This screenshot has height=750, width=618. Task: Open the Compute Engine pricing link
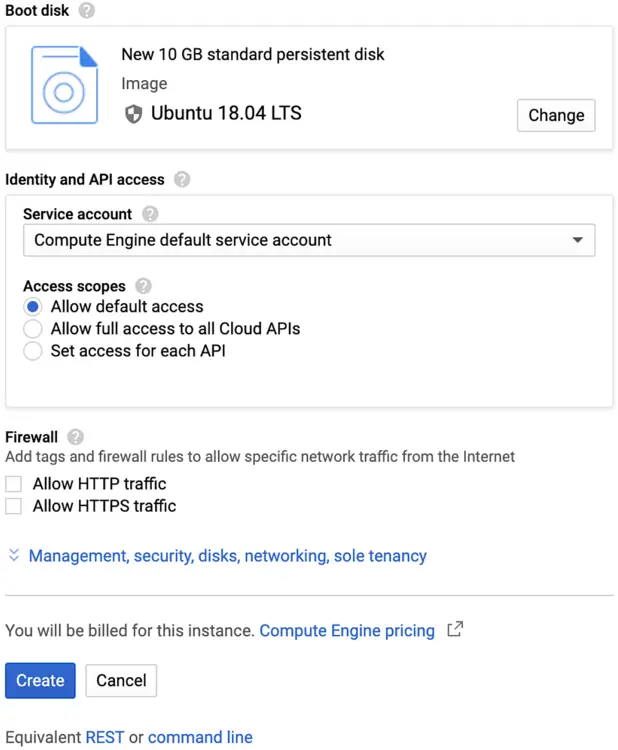point(347,631)
